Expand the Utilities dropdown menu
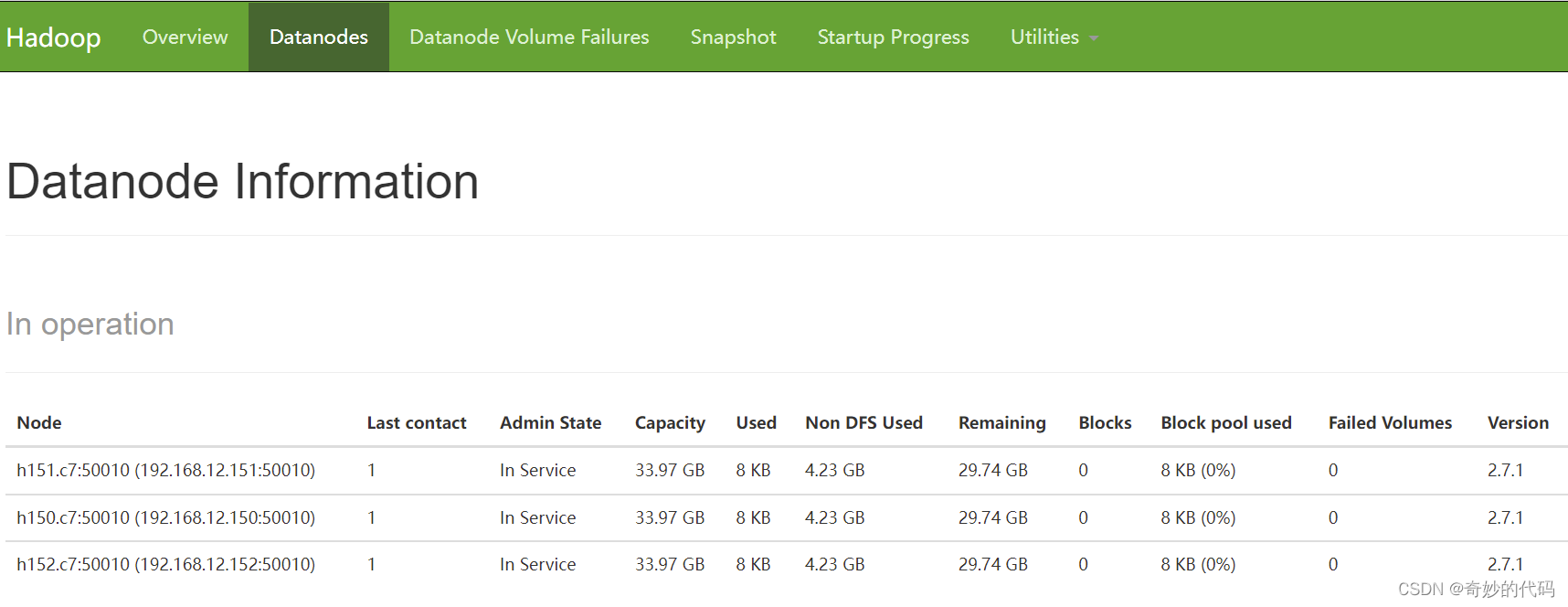1568x607 pixels. point(1054,37)
